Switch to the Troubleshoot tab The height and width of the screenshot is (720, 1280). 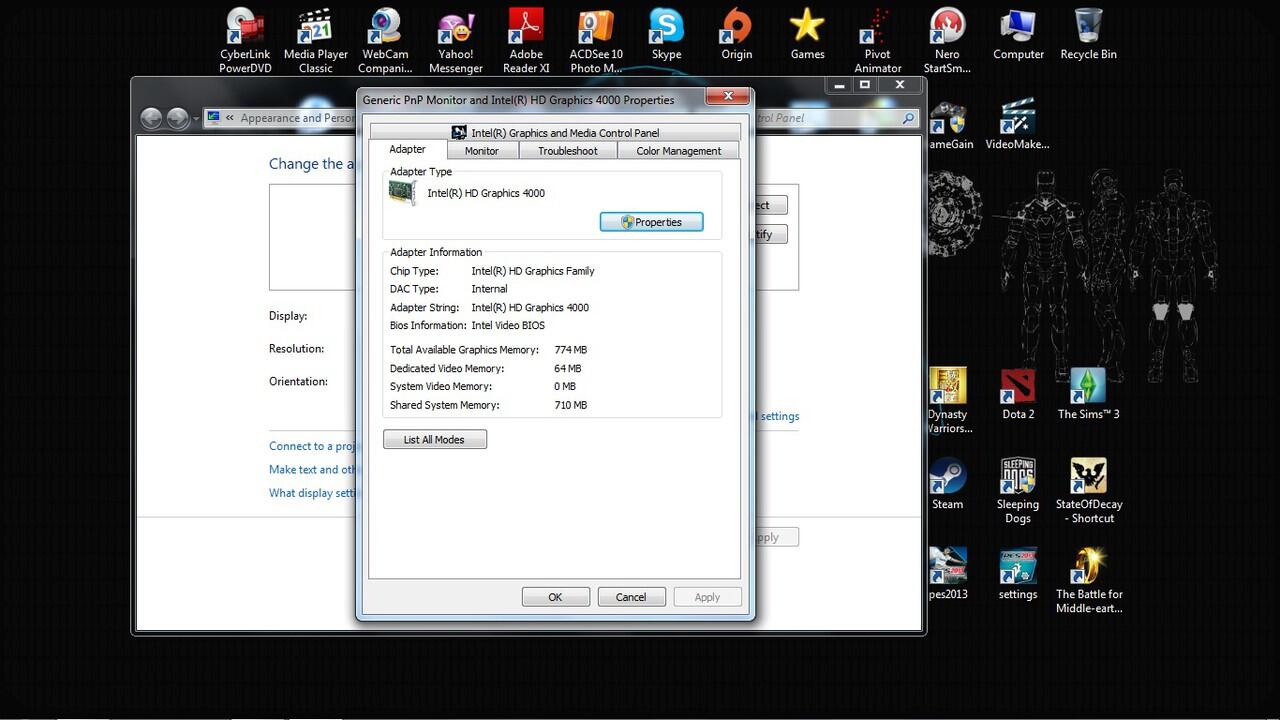(567, 151)
